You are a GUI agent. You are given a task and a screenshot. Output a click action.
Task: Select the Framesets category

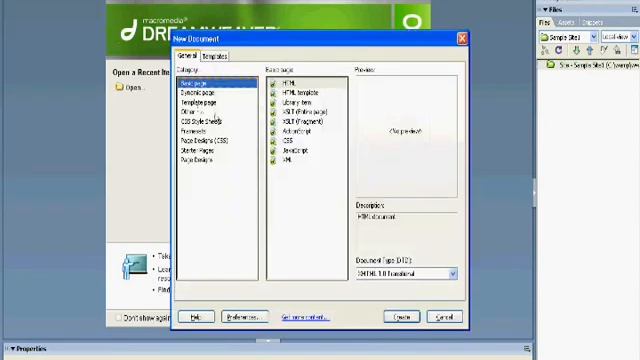(217, 131)
